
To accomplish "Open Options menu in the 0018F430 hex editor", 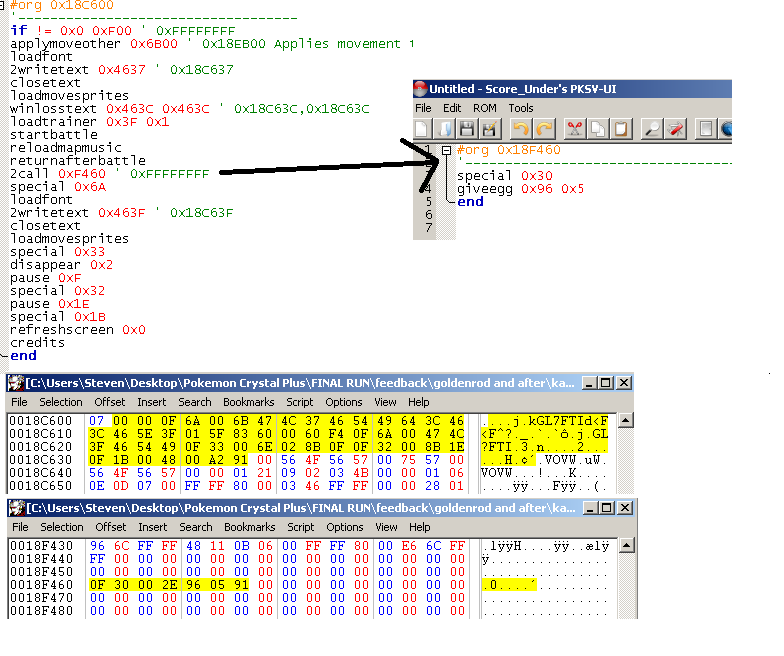I will pos(344,527).
